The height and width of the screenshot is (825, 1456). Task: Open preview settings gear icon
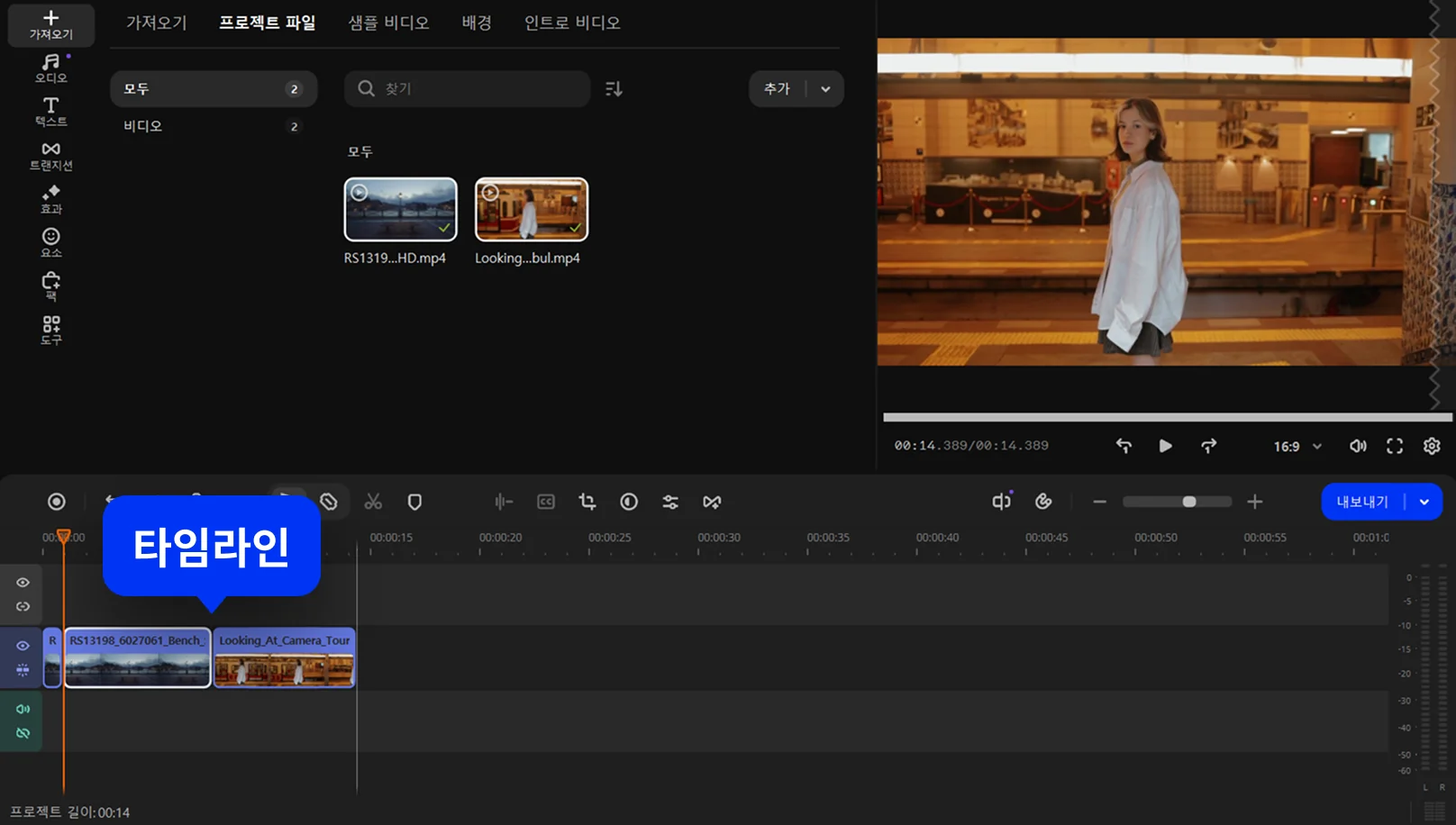point(1431,446)
